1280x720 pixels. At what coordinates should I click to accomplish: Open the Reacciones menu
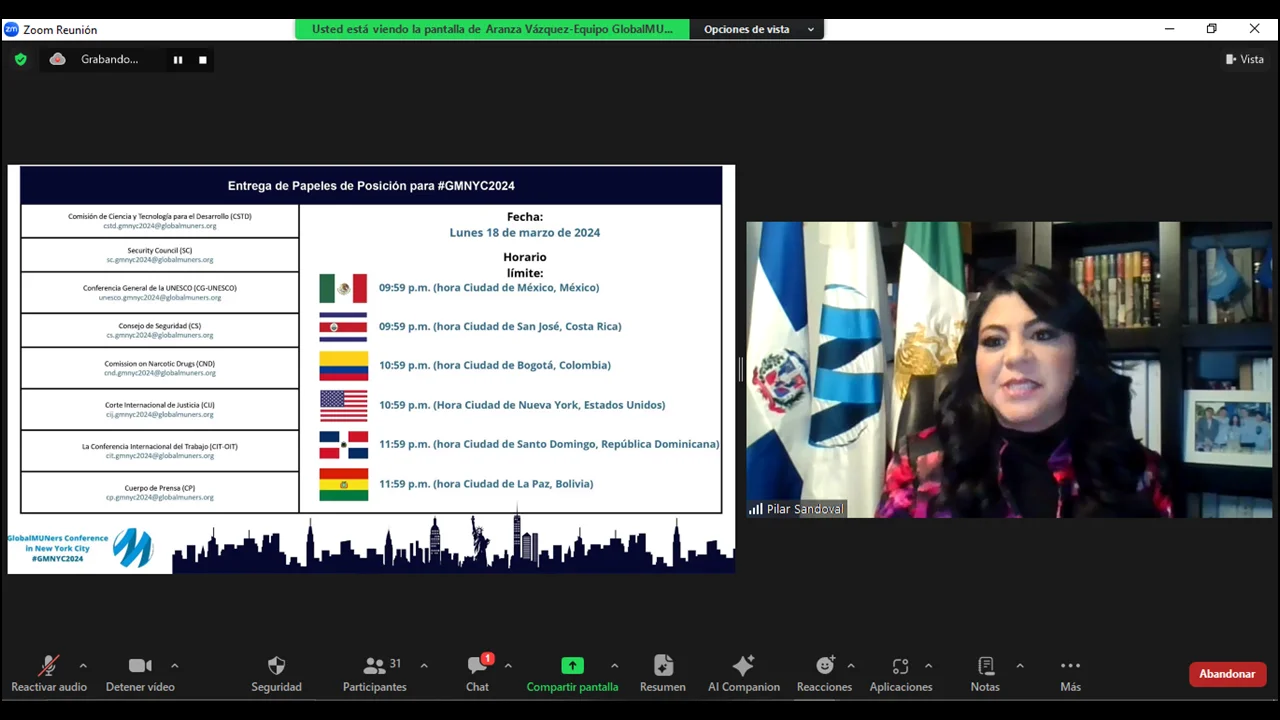[824, 667]
